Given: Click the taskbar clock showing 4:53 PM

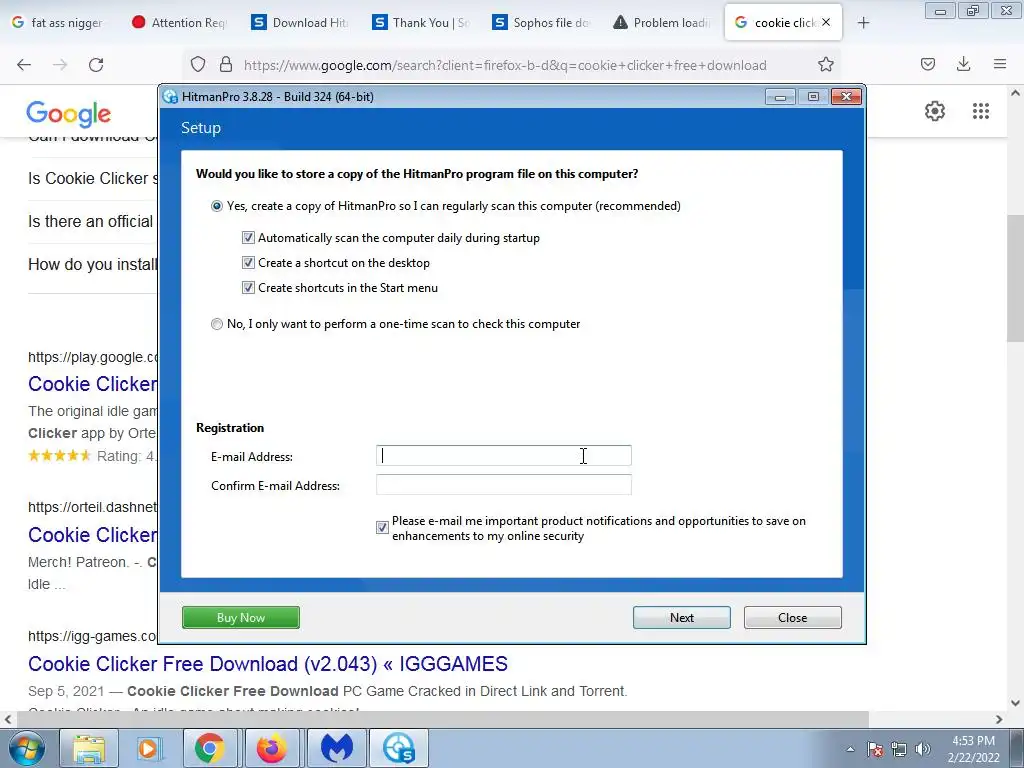Looking at the screenshot, I should point(974,749).
